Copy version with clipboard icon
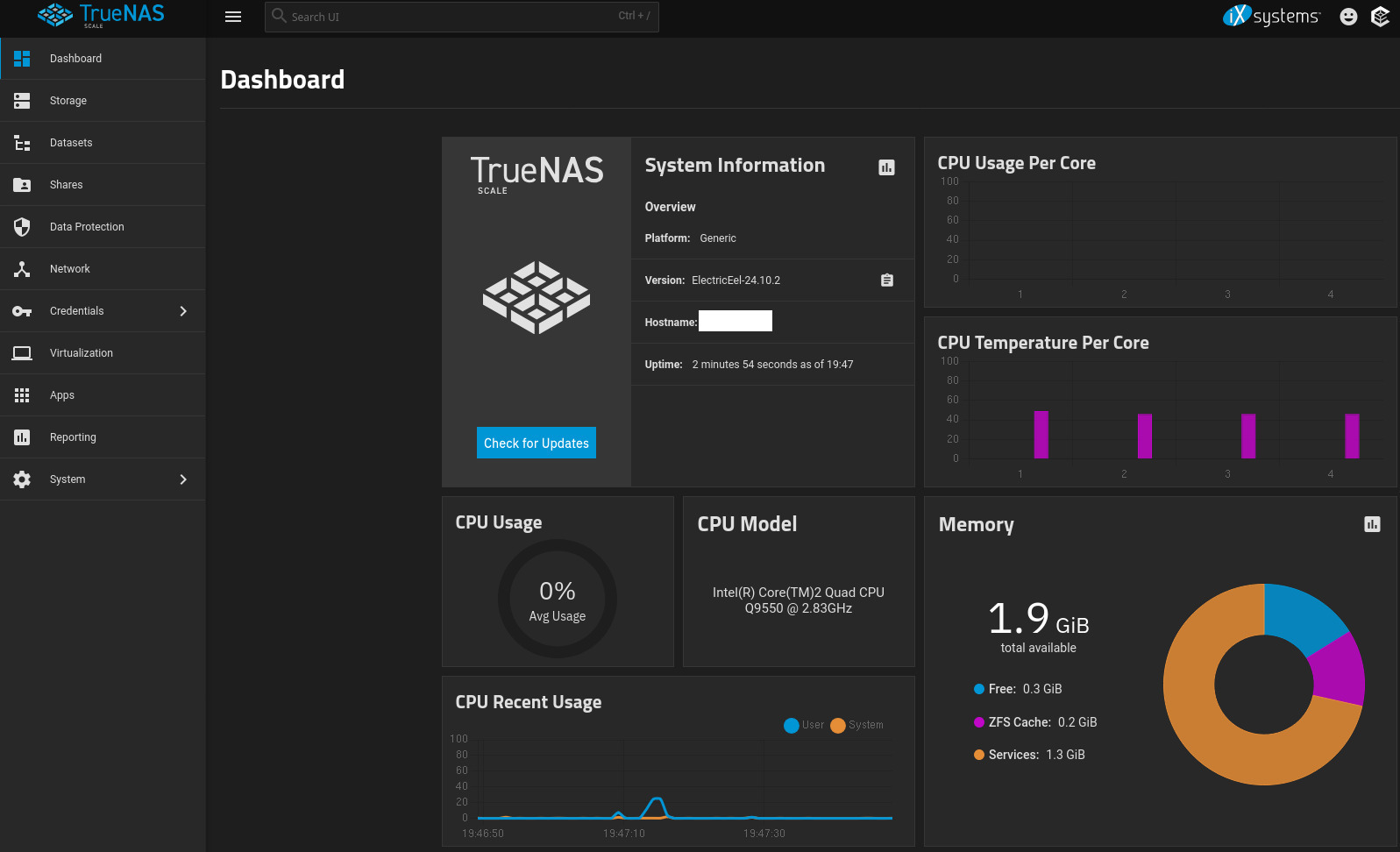The image size is (1400, 852). (x=887, y=280)
